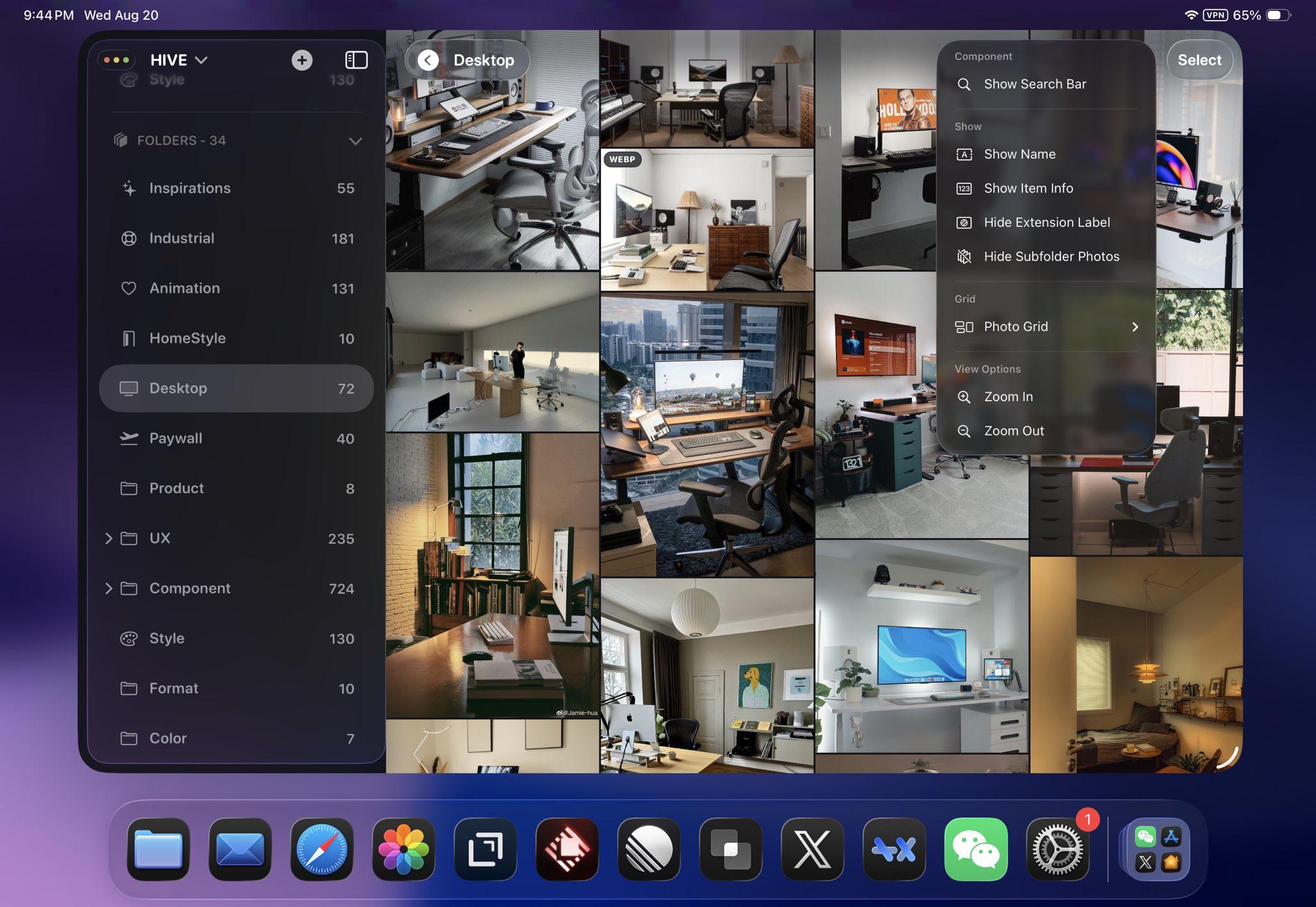
Task: Click Zoom In magnifier option
Action: [1008, 397]
